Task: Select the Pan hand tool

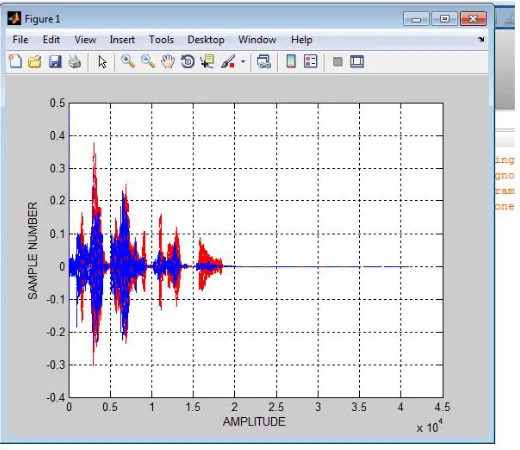Action: (x=168, y=62)
